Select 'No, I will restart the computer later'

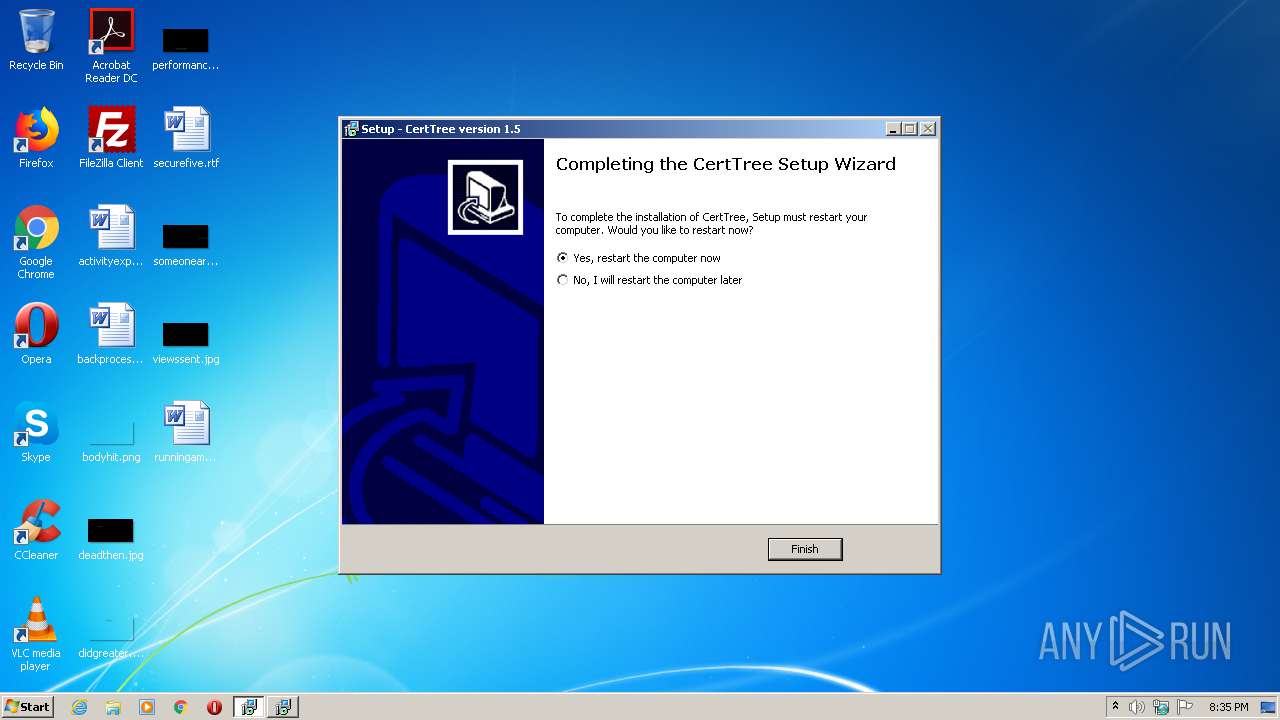pos(649,280)
